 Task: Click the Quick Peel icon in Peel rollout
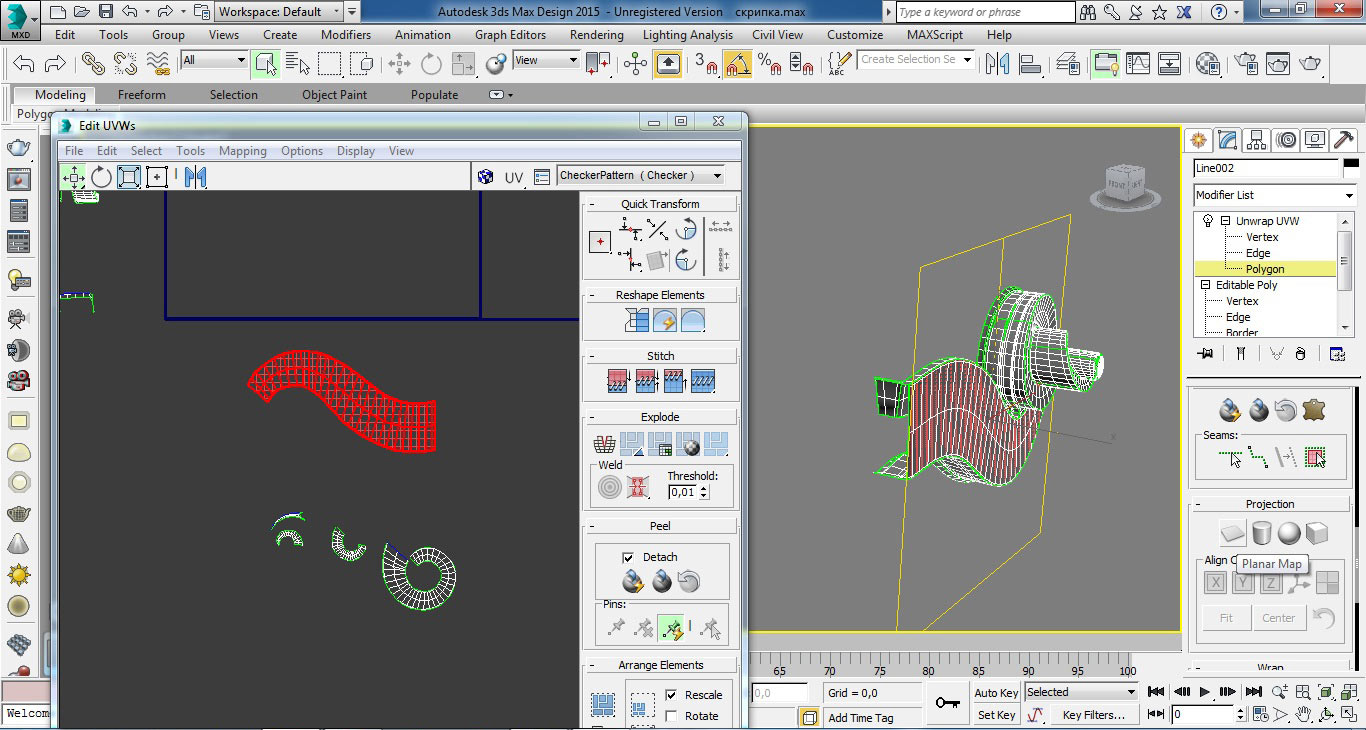[632, 581]
